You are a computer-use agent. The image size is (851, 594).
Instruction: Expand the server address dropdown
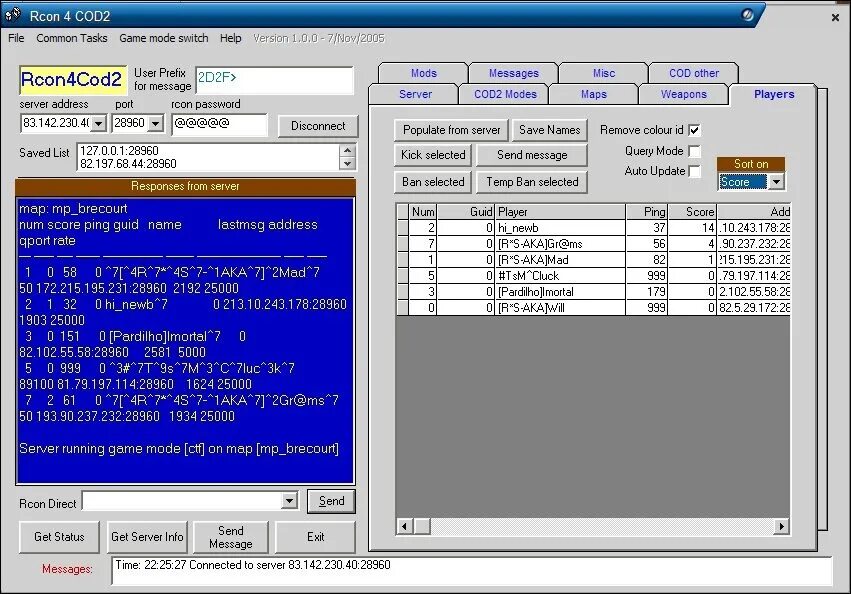[x=98, y=123]
